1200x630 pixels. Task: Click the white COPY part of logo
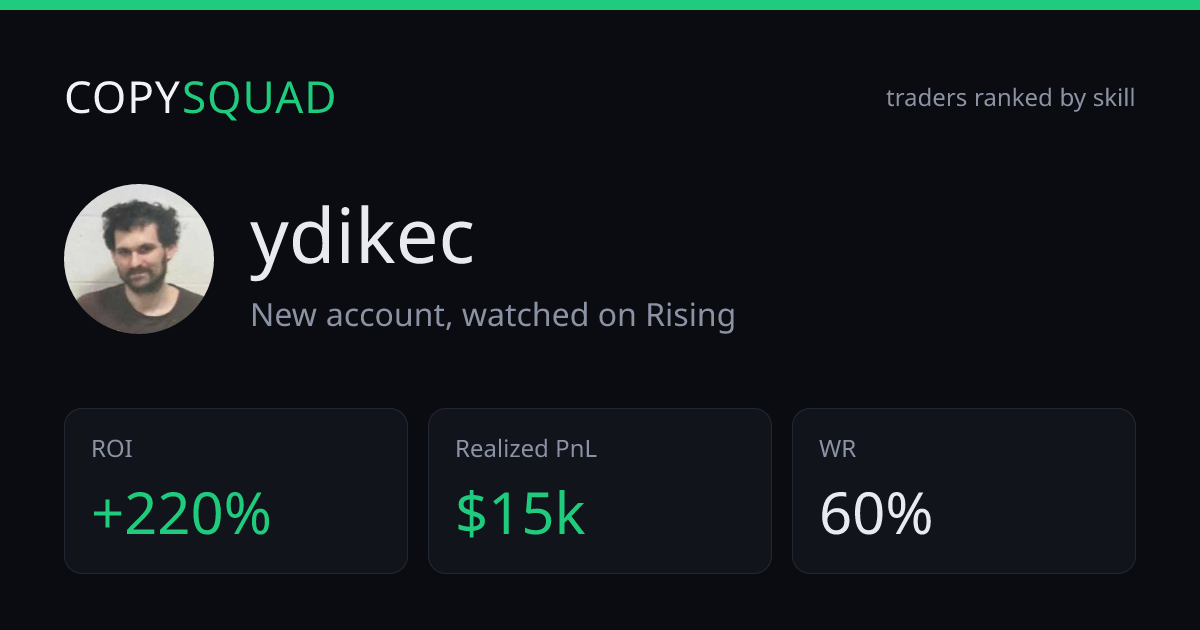pyautogui.click(x=123, y=98)
